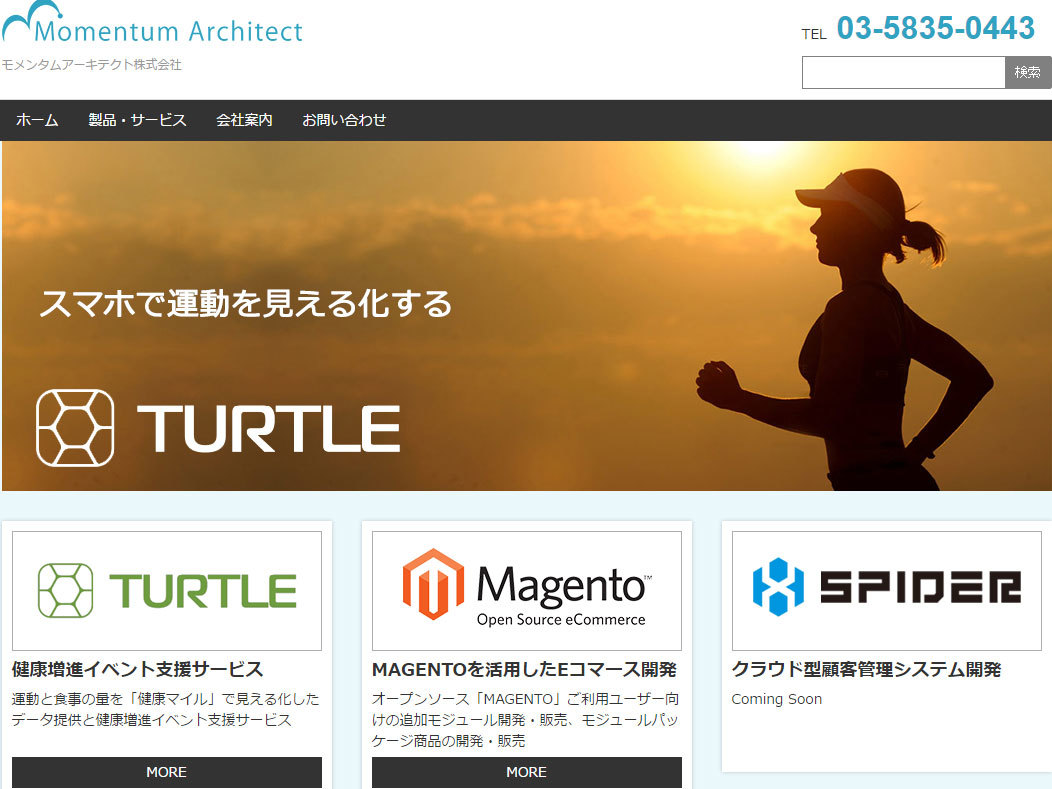Viewport: 1052px width, 789px height.
Task: Go to the 会社案内 page
Action: click(244, 120)
